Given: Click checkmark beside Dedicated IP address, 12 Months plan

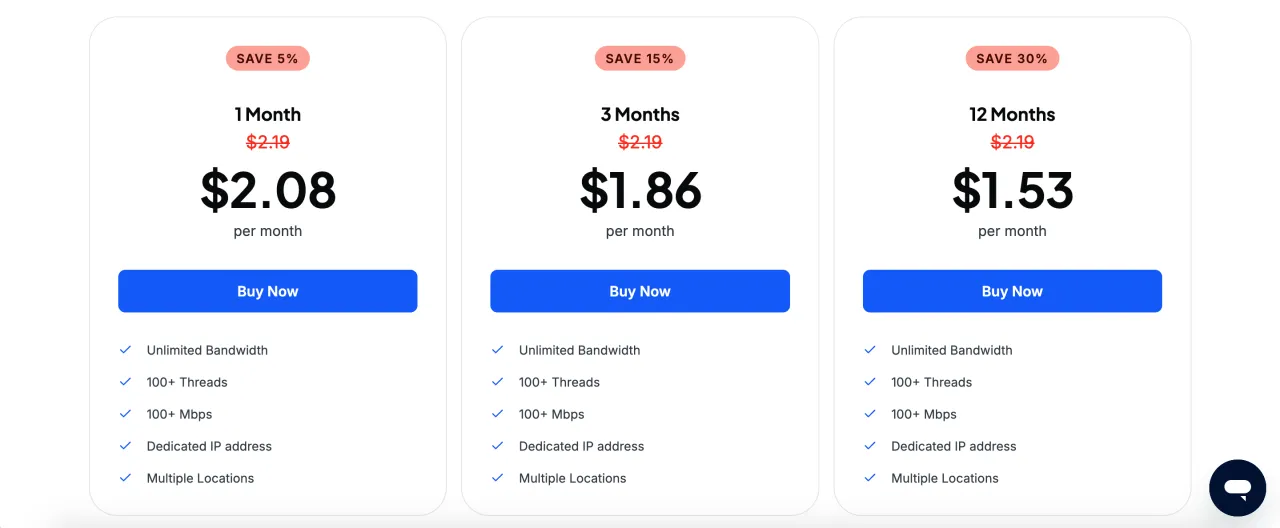Looking at the screenshot, I should tap(870, 446).
